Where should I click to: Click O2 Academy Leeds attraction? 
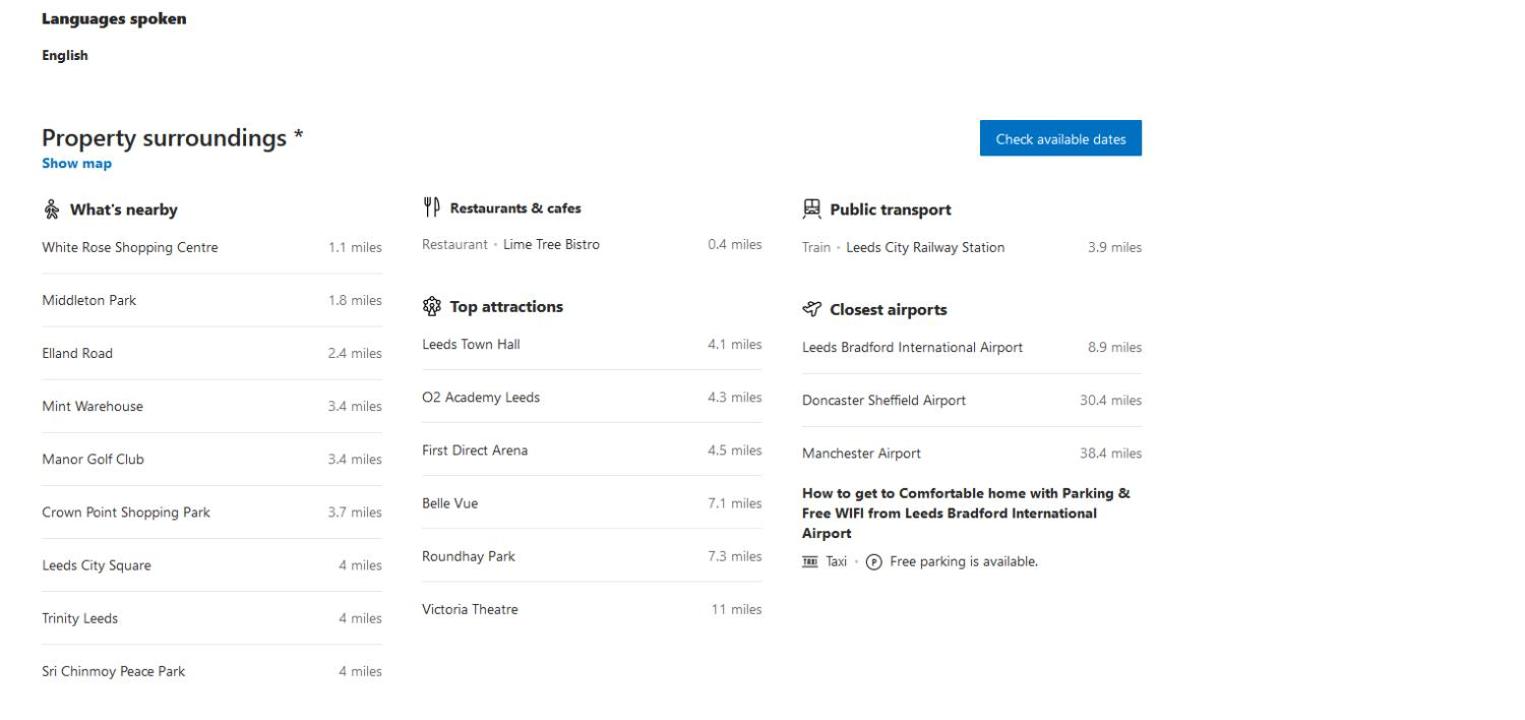click(x=592, y=398)
